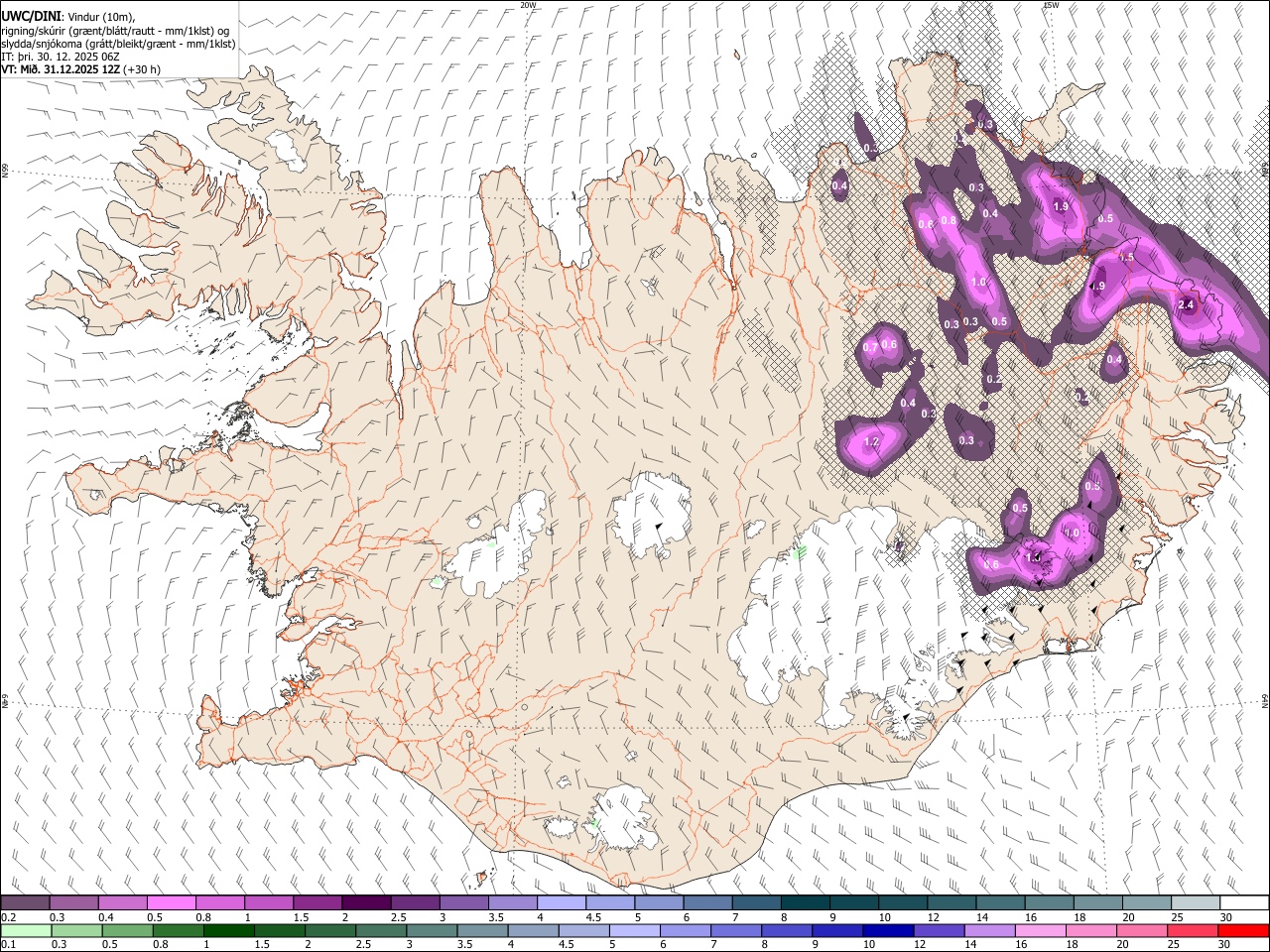Click the 'UWC/DINI' title text
This screenshot has height=952, width=1270.
pyautogui.click(x=31, y=15)
